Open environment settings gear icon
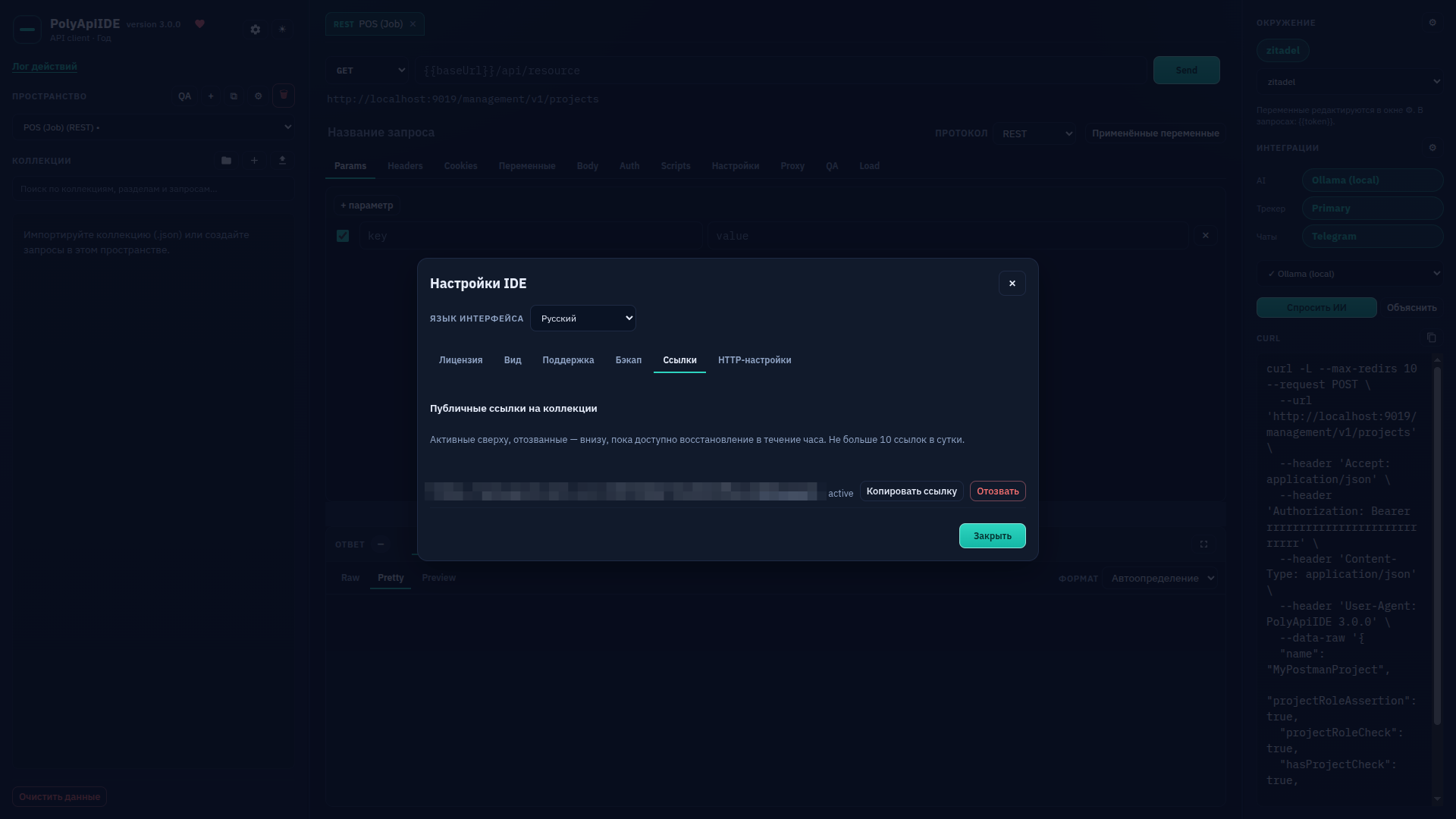 1432,23
